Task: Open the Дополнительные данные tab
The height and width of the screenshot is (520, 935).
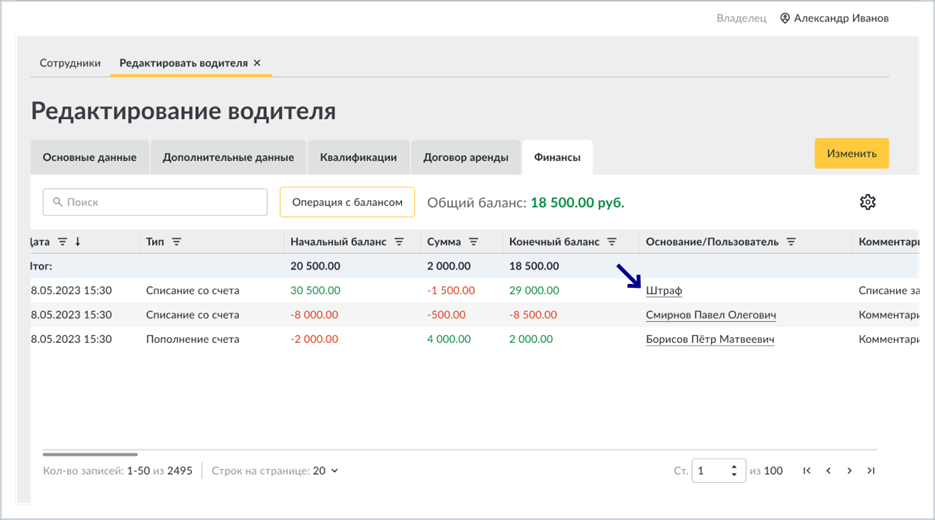Action: (x=228, y=157)
